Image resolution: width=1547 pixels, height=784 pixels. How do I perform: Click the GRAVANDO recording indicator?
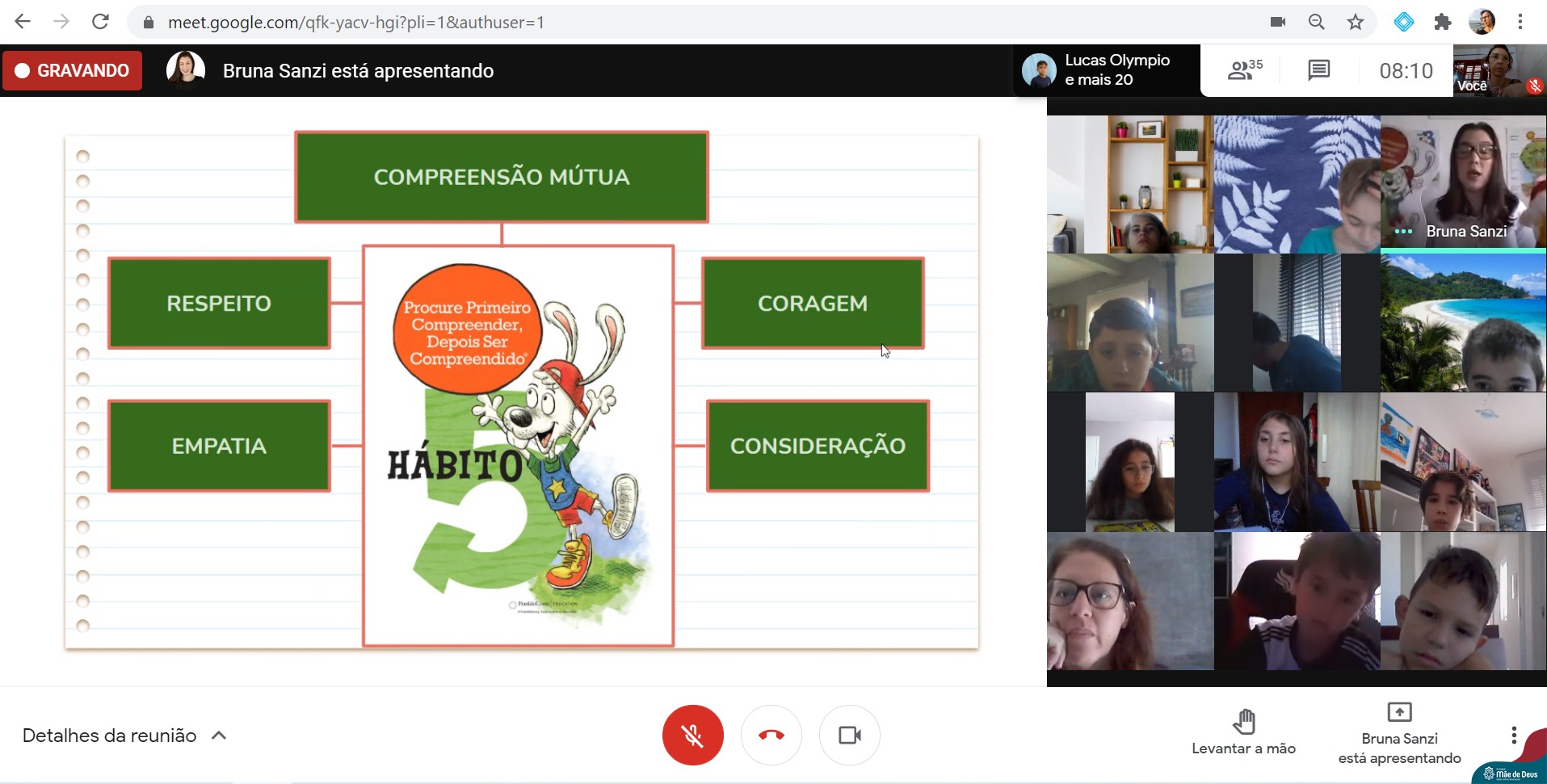72,71
